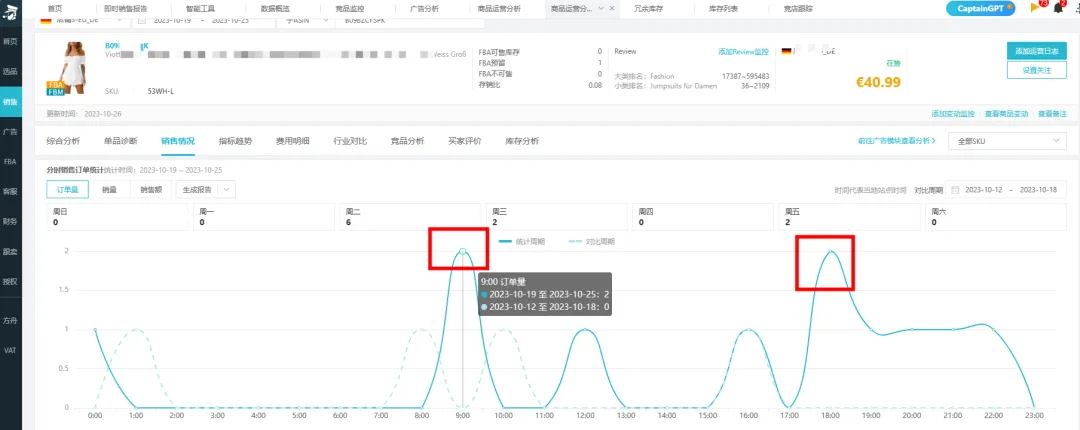This screenshot has height=430, width=1080.
Task: Switch to the 冗余库存 top tab
Action: coord(649,9)
